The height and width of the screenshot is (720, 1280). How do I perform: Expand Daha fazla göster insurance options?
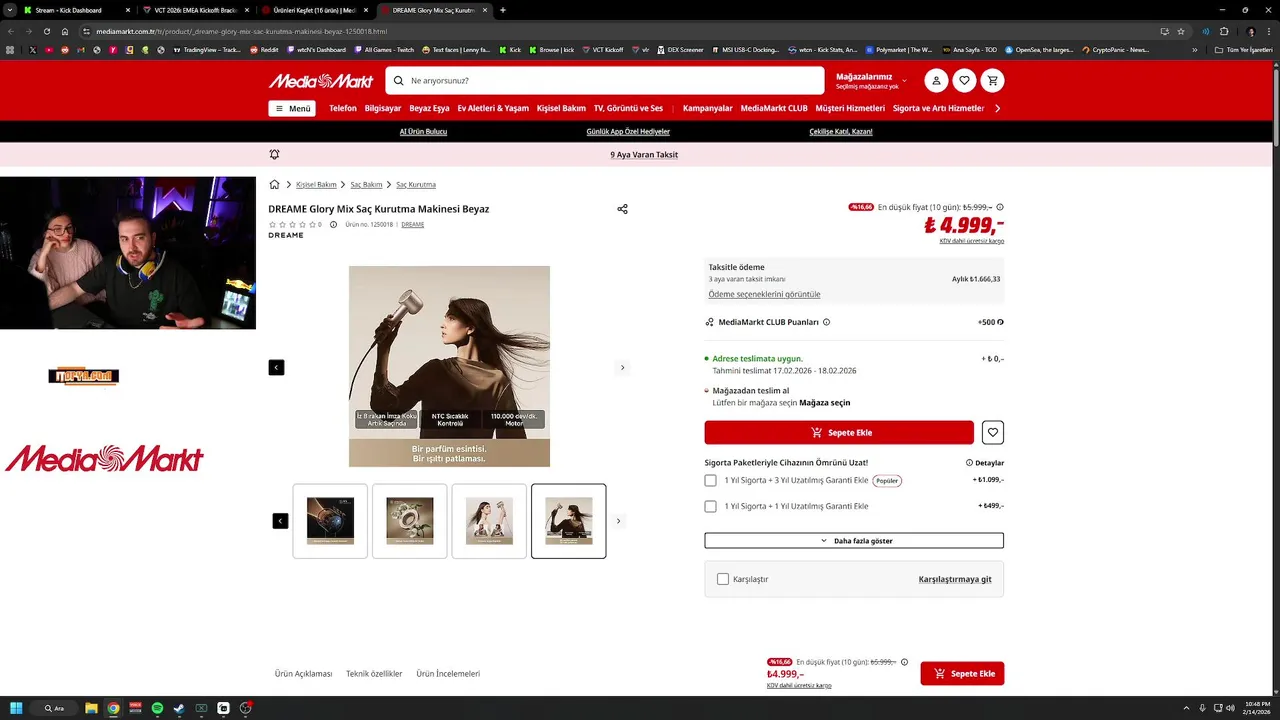pos(854,541)
